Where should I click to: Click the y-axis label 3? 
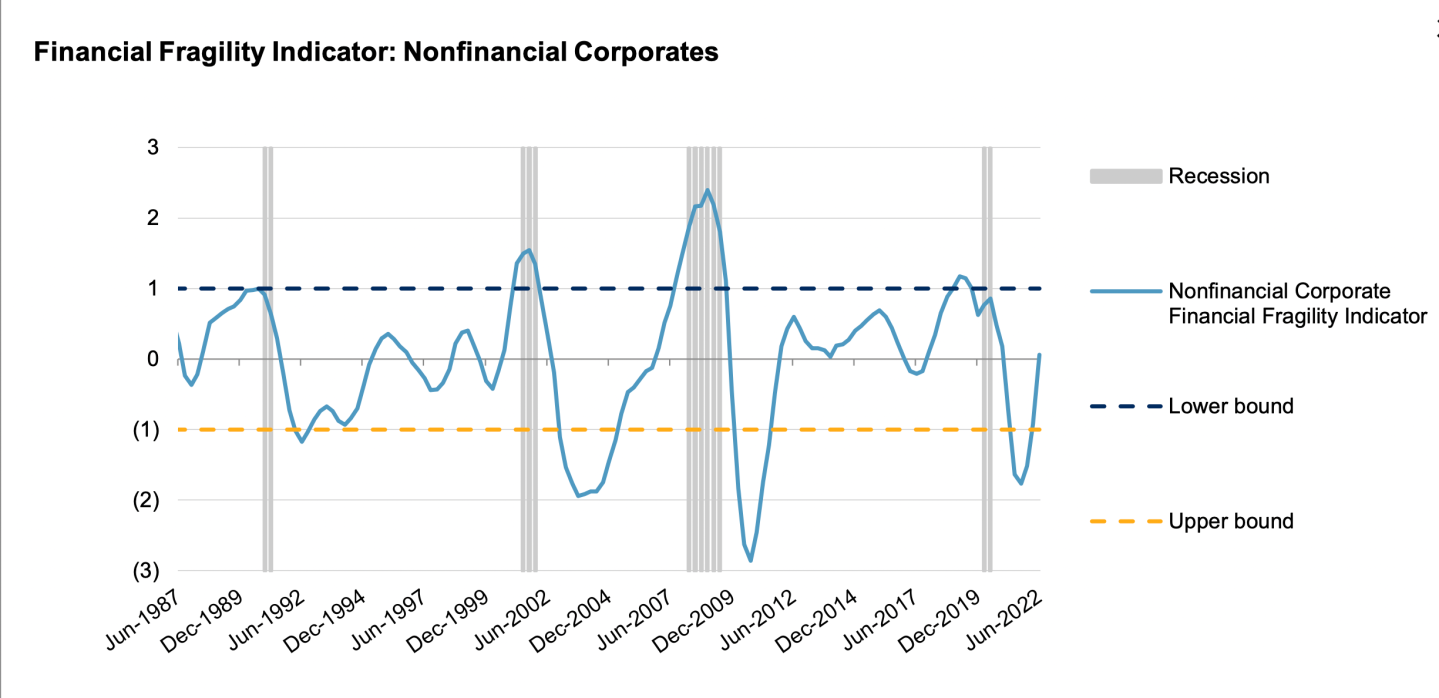point(154,148)
